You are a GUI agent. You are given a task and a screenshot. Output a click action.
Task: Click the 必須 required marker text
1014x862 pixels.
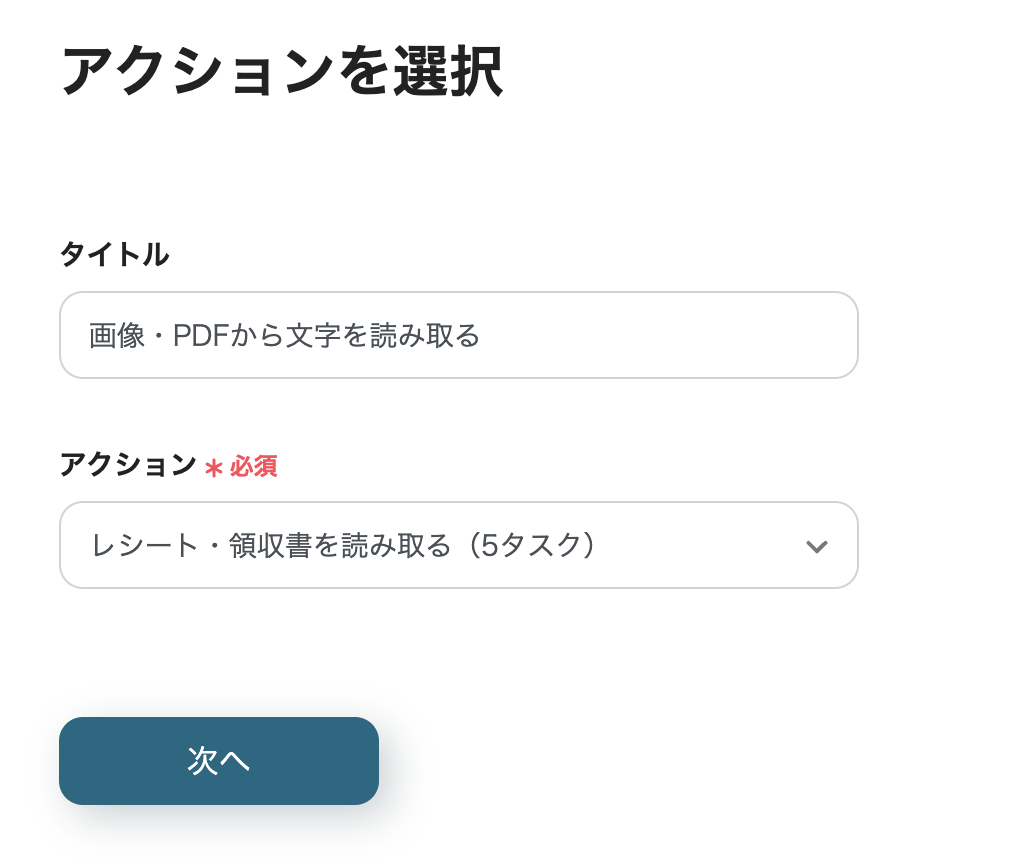[x=253, y=467]
